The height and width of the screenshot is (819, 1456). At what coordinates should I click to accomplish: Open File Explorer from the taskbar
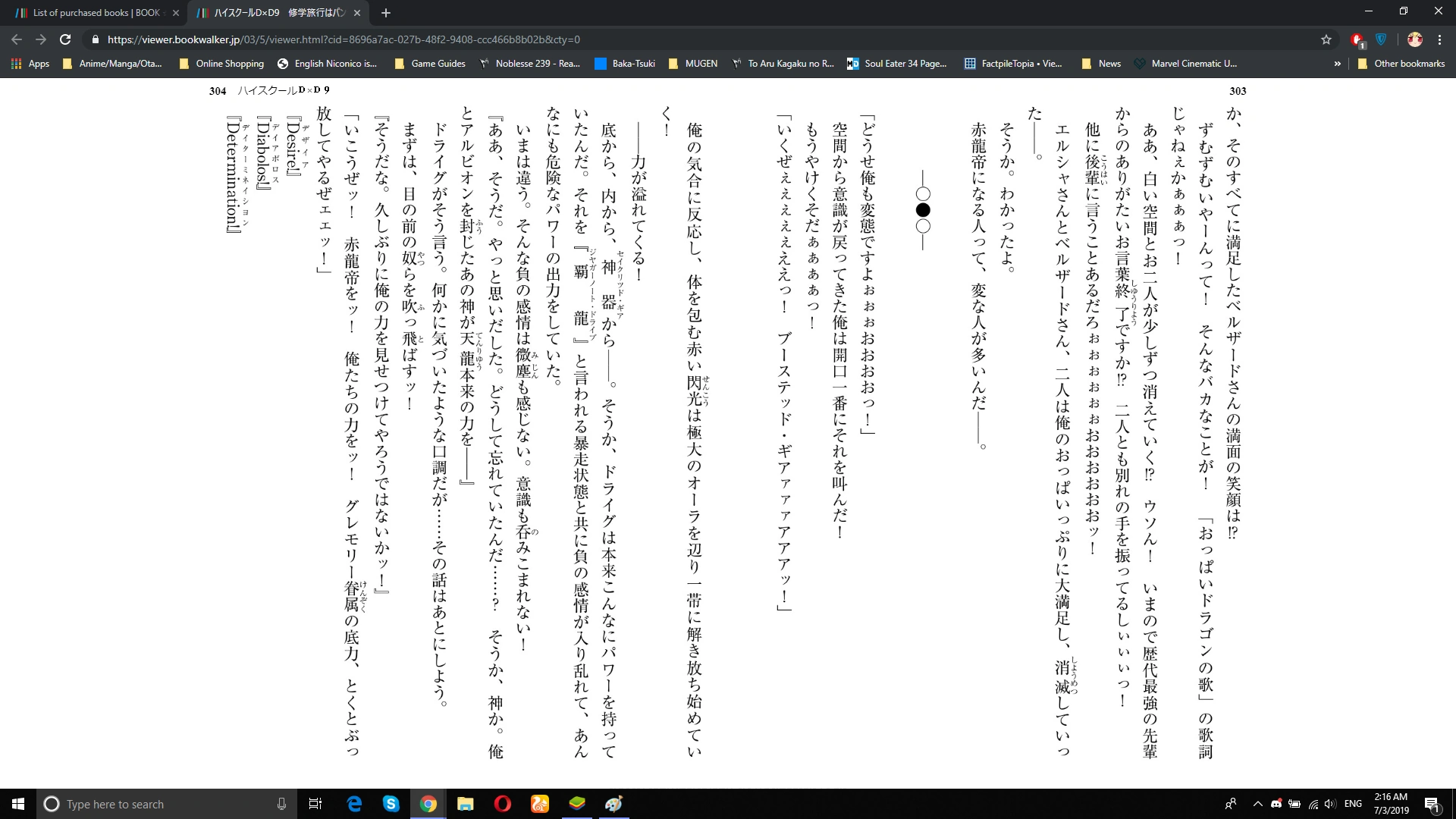[x=466, y=804]
